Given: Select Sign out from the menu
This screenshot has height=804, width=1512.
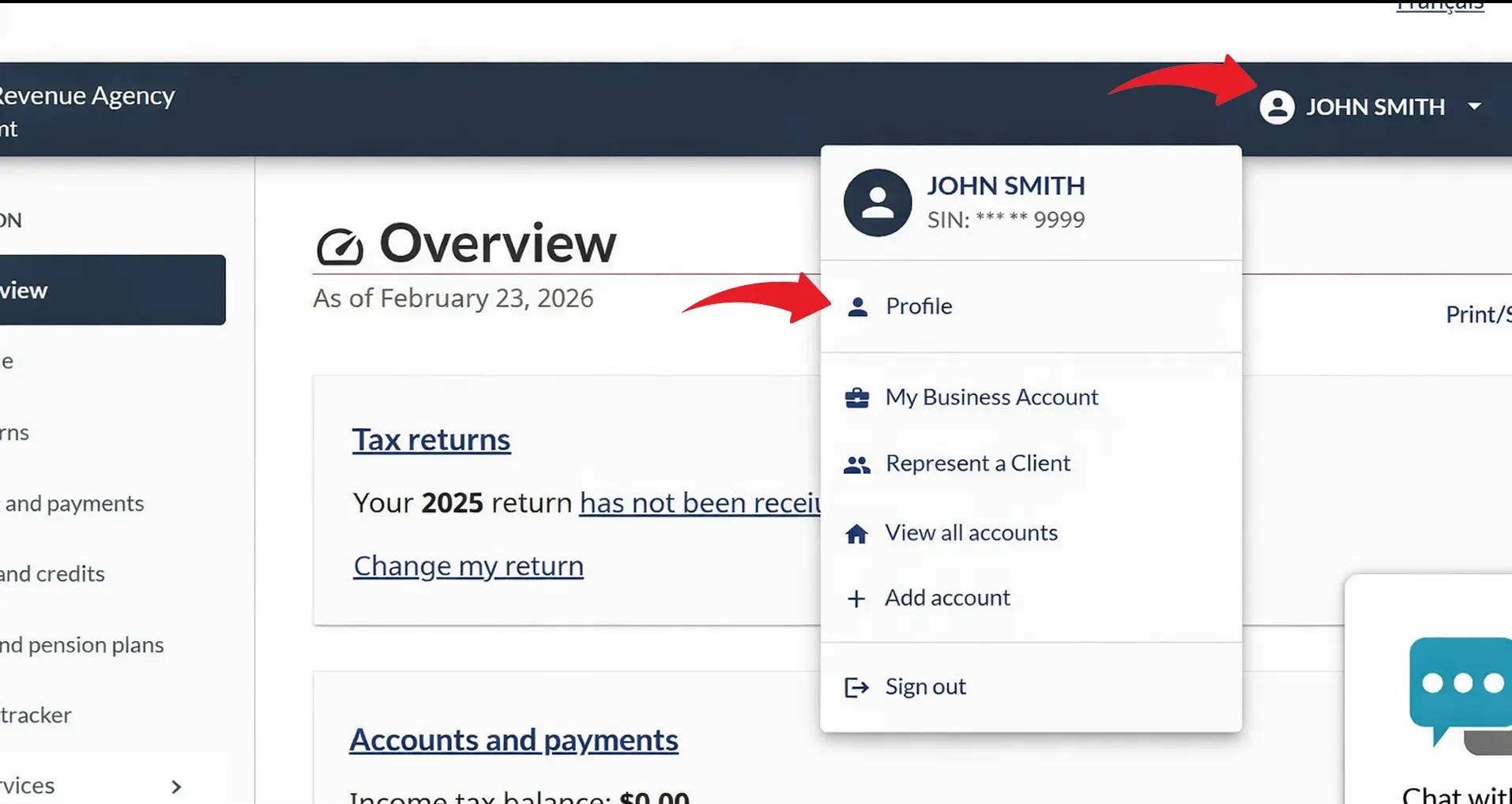Looking at the screenshot, I should pos(925,687).
